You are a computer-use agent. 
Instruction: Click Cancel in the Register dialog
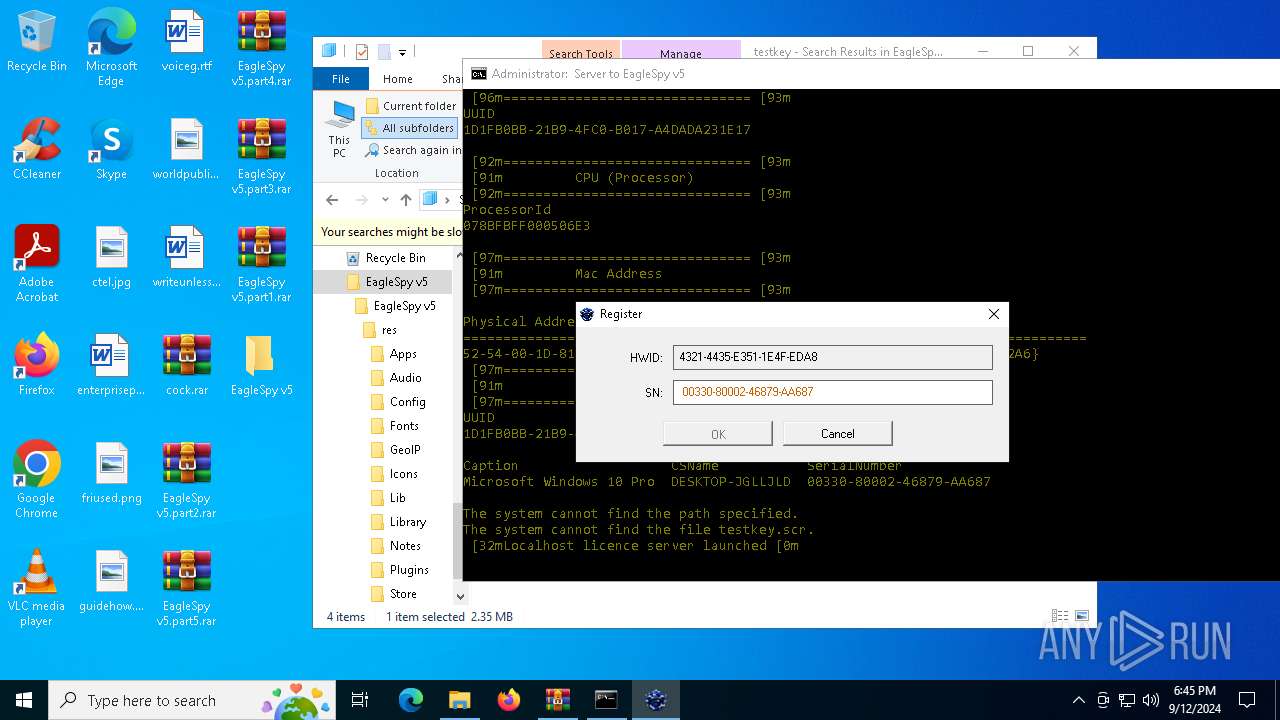(x=837, y=433)
